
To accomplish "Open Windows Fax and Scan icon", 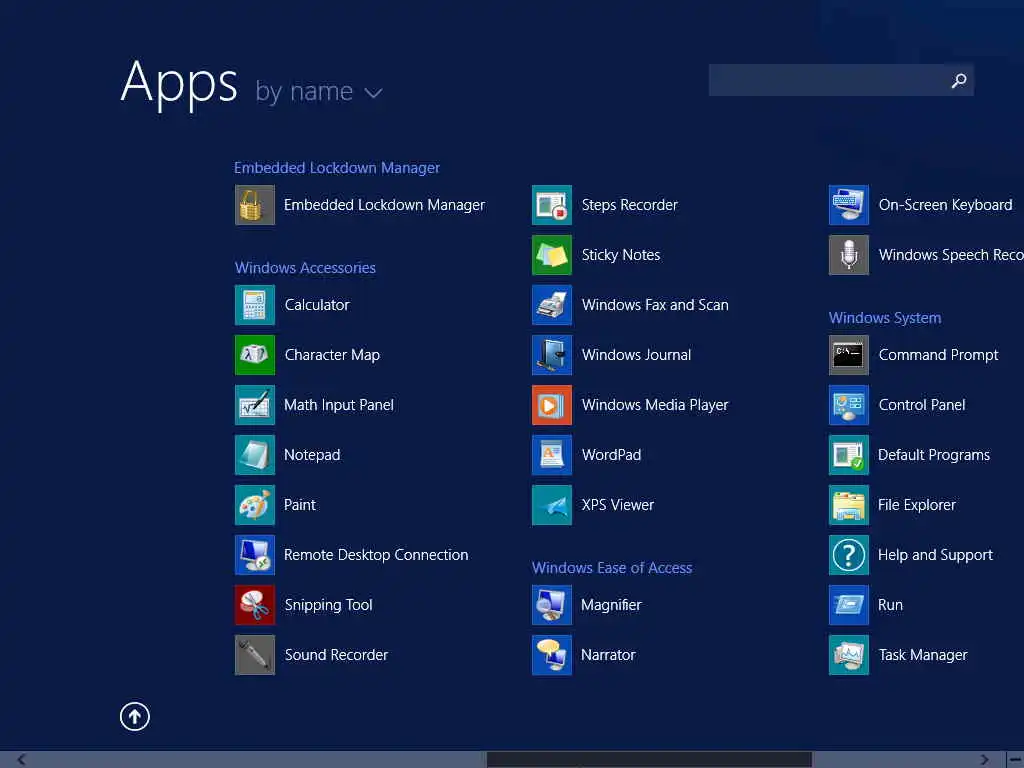I will point(552,305).
